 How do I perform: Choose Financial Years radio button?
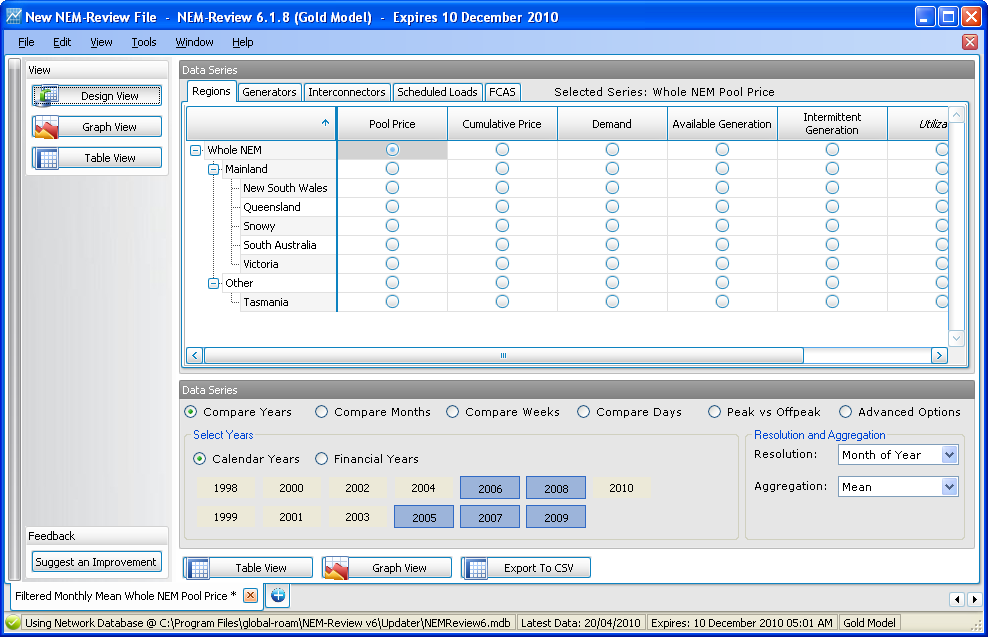[x=321, y=459]
